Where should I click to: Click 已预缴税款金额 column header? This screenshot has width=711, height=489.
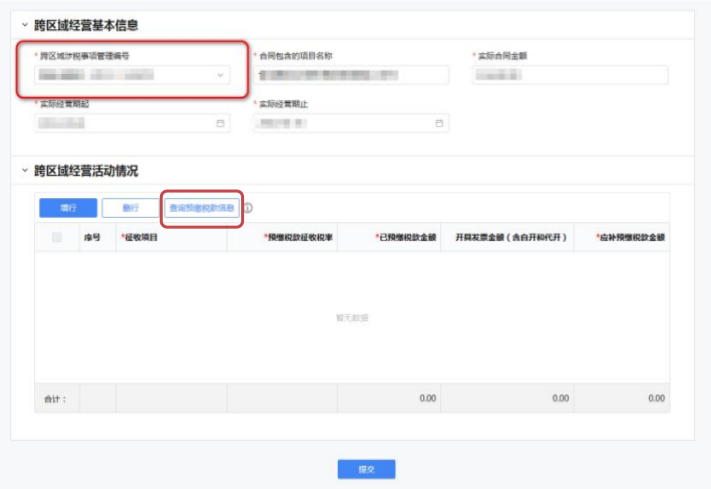tap(408, 237)
